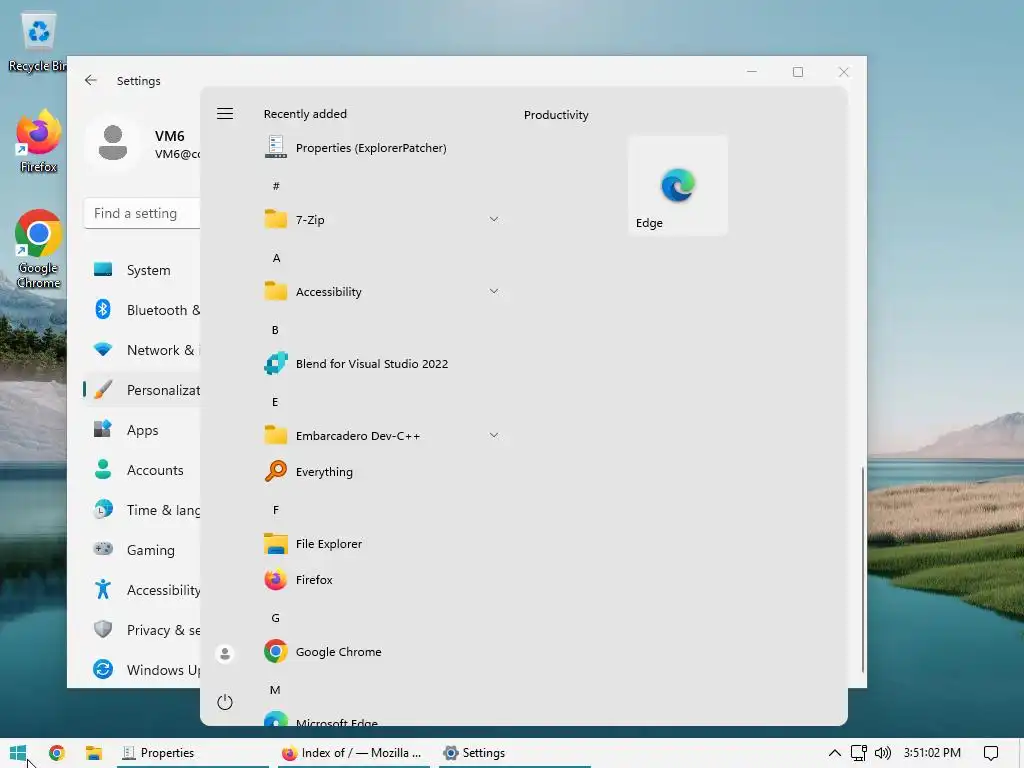Open the Embarcadero Dev-C++ folder icon
The height and width of the screenshot is (768, 1024).
pos(276,436)
